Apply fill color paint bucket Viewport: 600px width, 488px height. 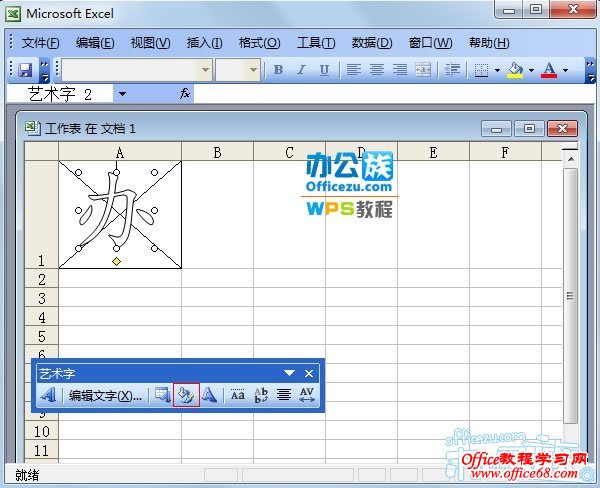(515, 70)
